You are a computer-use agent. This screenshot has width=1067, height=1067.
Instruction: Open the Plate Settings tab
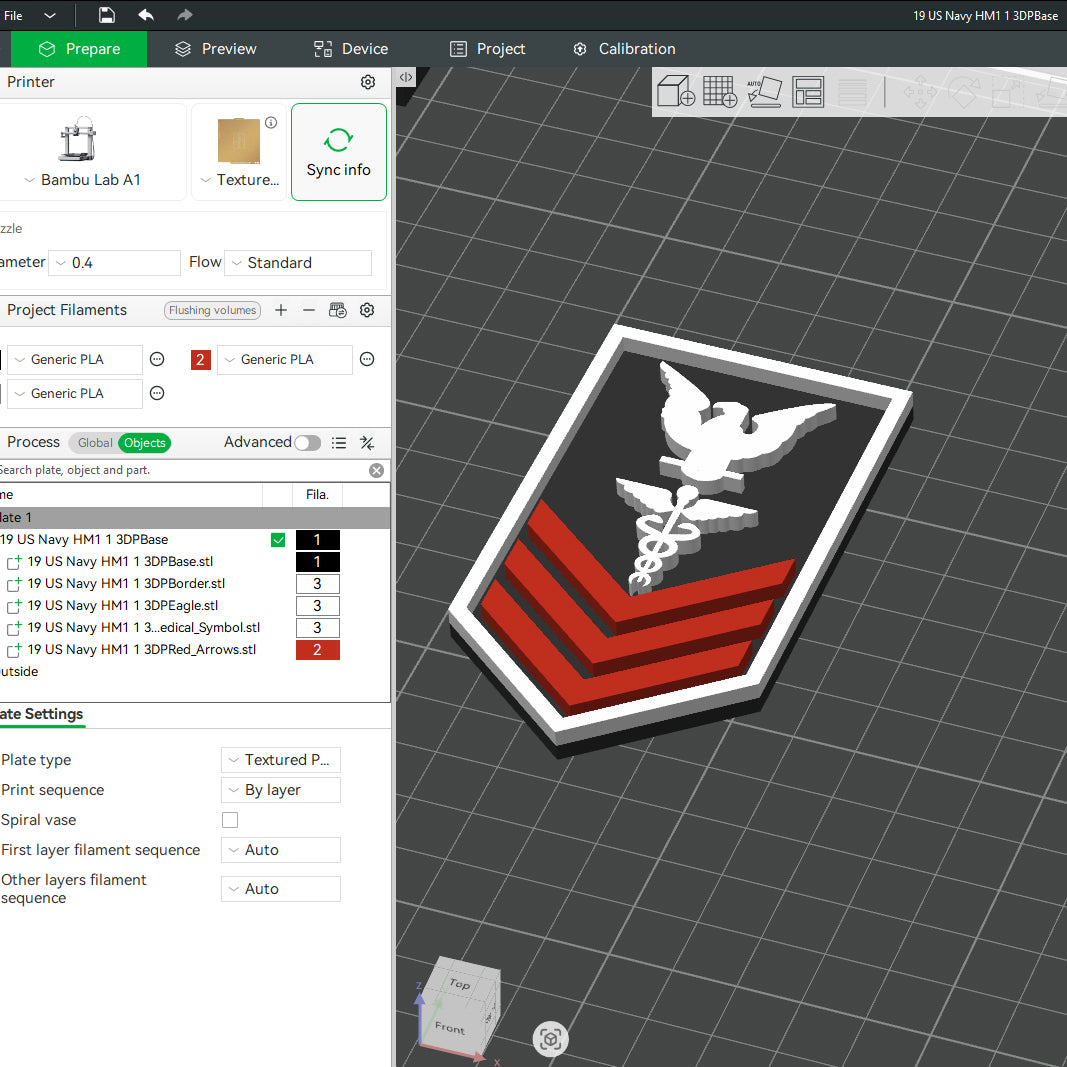pyautogui.click(x=42, y=715)
